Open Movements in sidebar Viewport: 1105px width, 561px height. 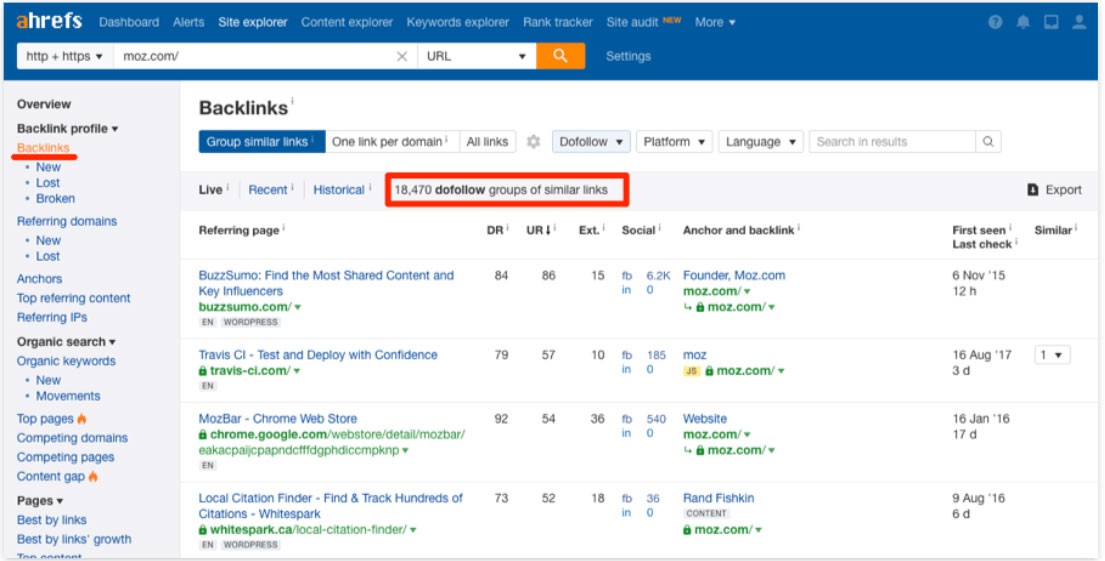[x=68, y=396]
